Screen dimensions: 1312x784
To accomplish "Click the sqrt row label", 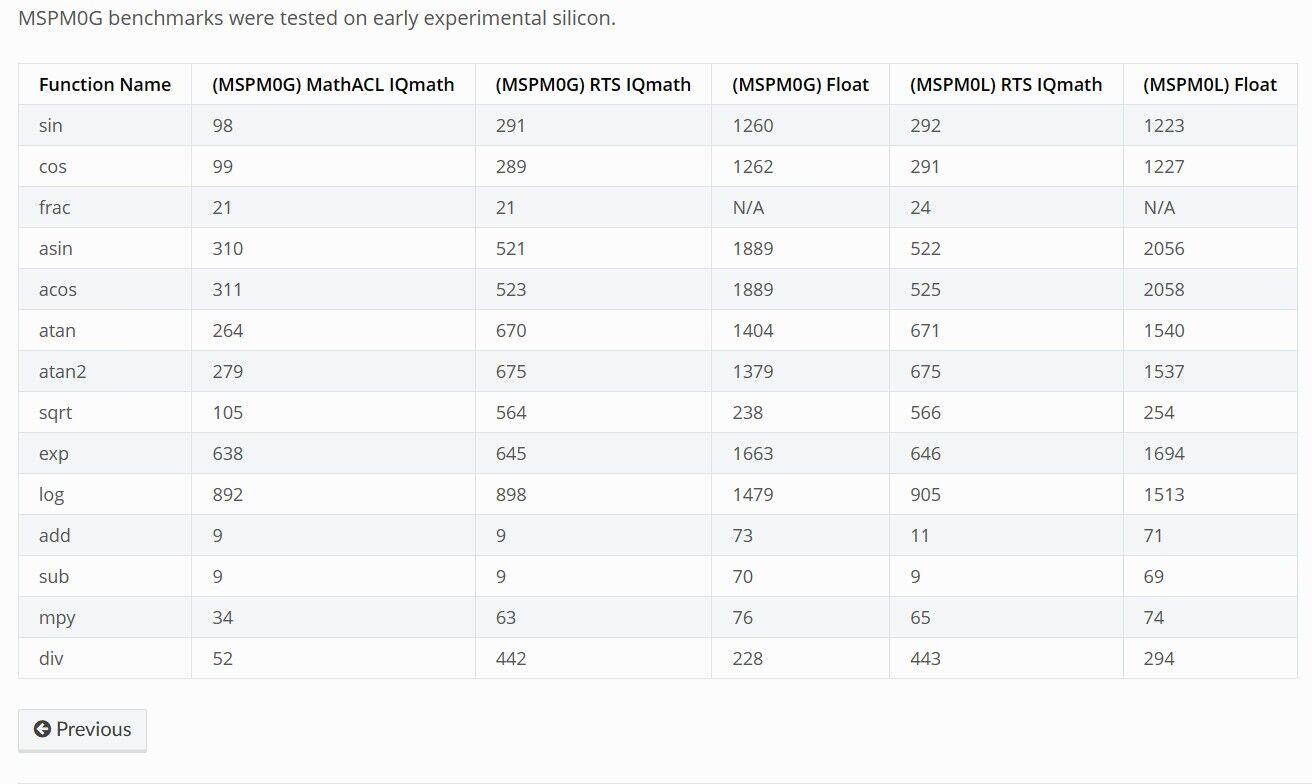I will coord(56,413).
